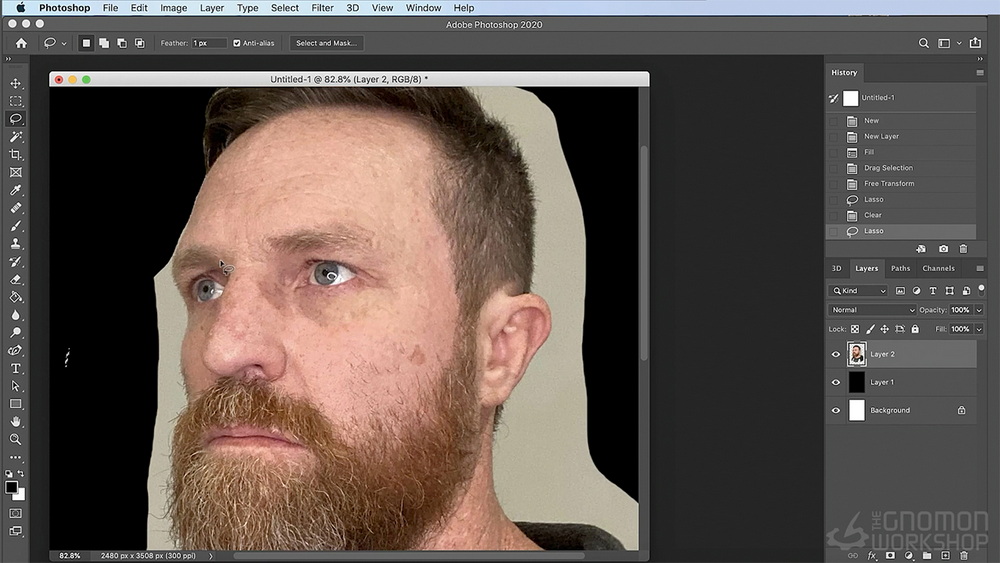The width and height of the screenshot is (1000, 563).
Task: Choose Subtract from selection mode
Action: [x=122, y=43]
